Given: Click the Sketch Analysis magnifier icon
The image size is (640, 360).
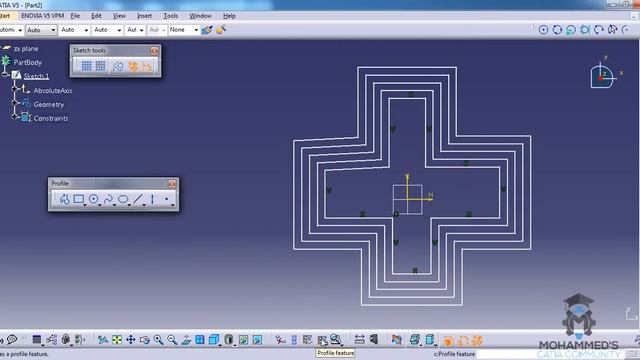Looking at the screenshot, I should click(336, 340).
